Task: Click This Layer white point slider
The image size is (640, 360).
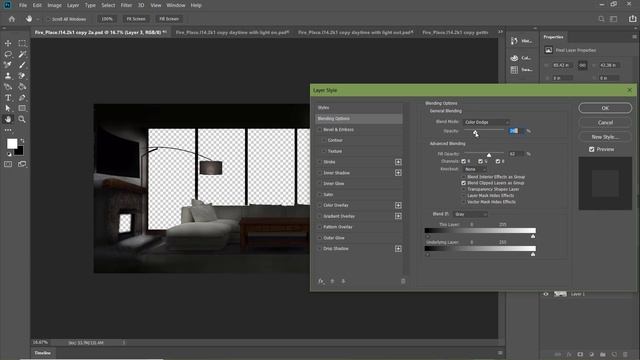Action: coord(533,236)
